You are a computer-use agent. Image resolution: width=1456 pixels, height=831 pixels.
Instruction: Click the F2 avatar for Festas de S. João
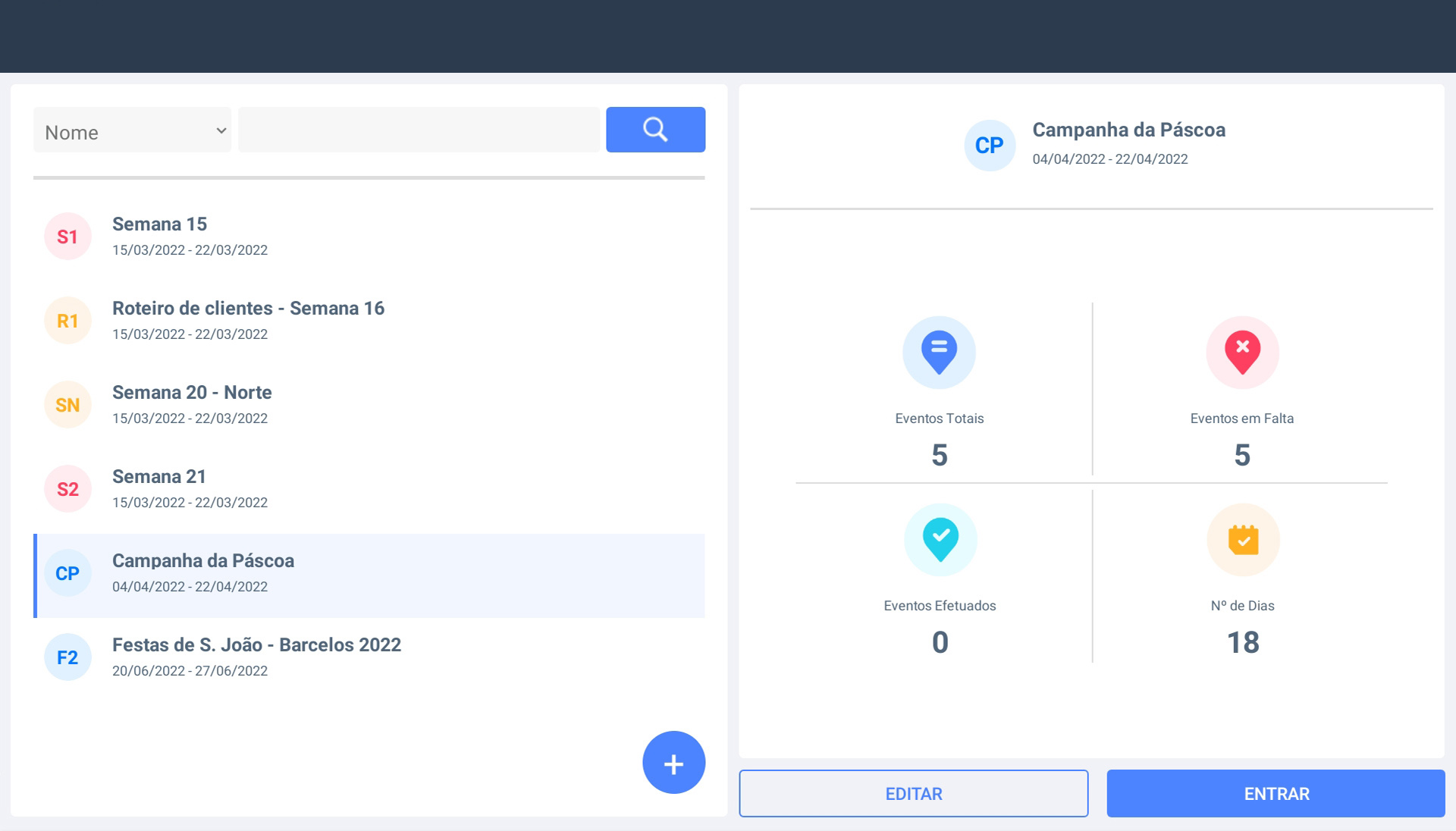pos(67,657)
